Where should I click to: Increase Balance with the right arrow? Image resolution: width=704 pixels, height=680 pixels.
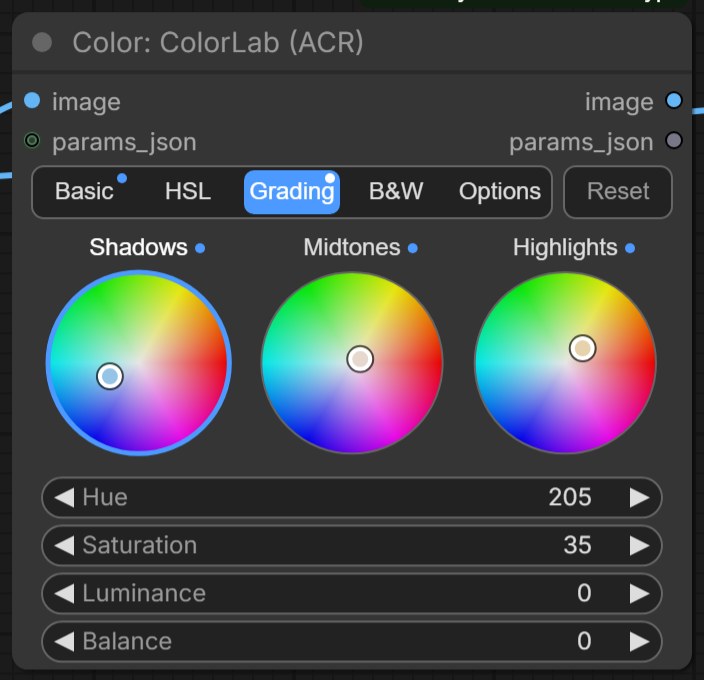[x=639, y=641]
